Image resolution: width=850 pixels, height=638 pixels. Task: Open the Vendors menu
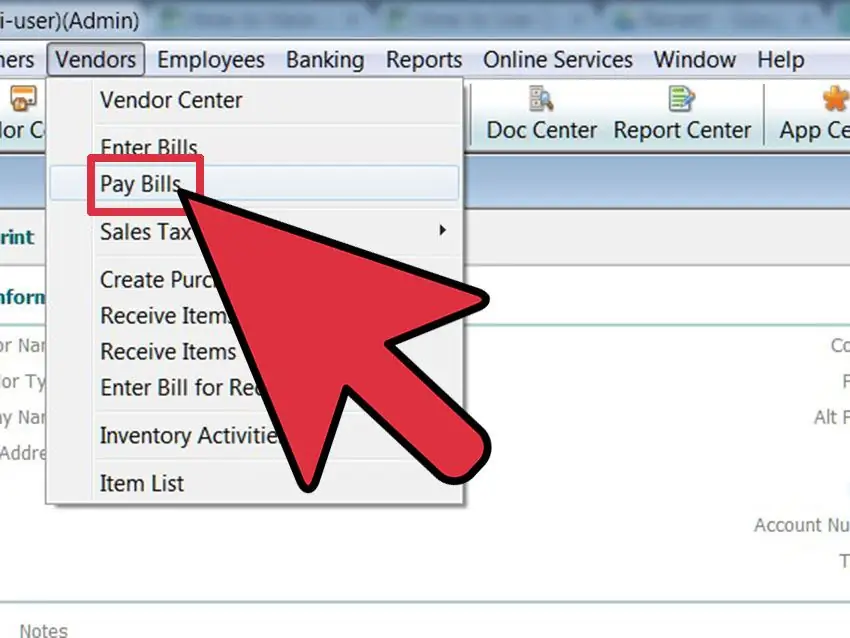click(95, 60)
